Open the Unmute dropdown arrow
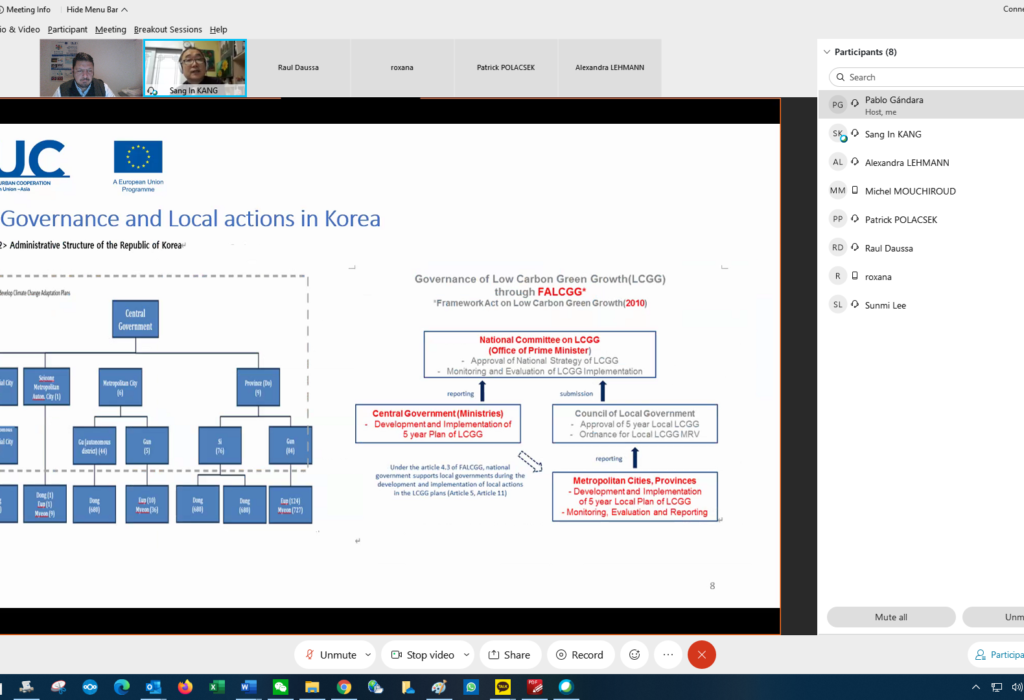This screenshot has width=1024, height=700. [367, 654]
